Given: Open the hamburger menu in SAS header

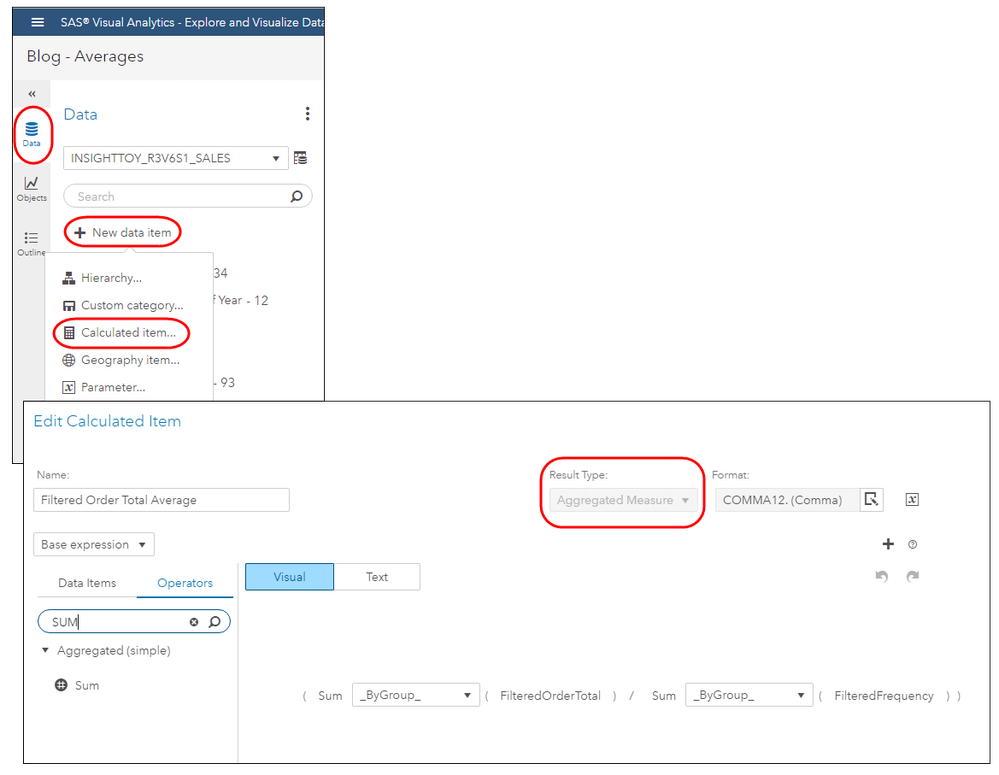Looking at the screenshot, I should pyautogui.click(x=38, y=22).
